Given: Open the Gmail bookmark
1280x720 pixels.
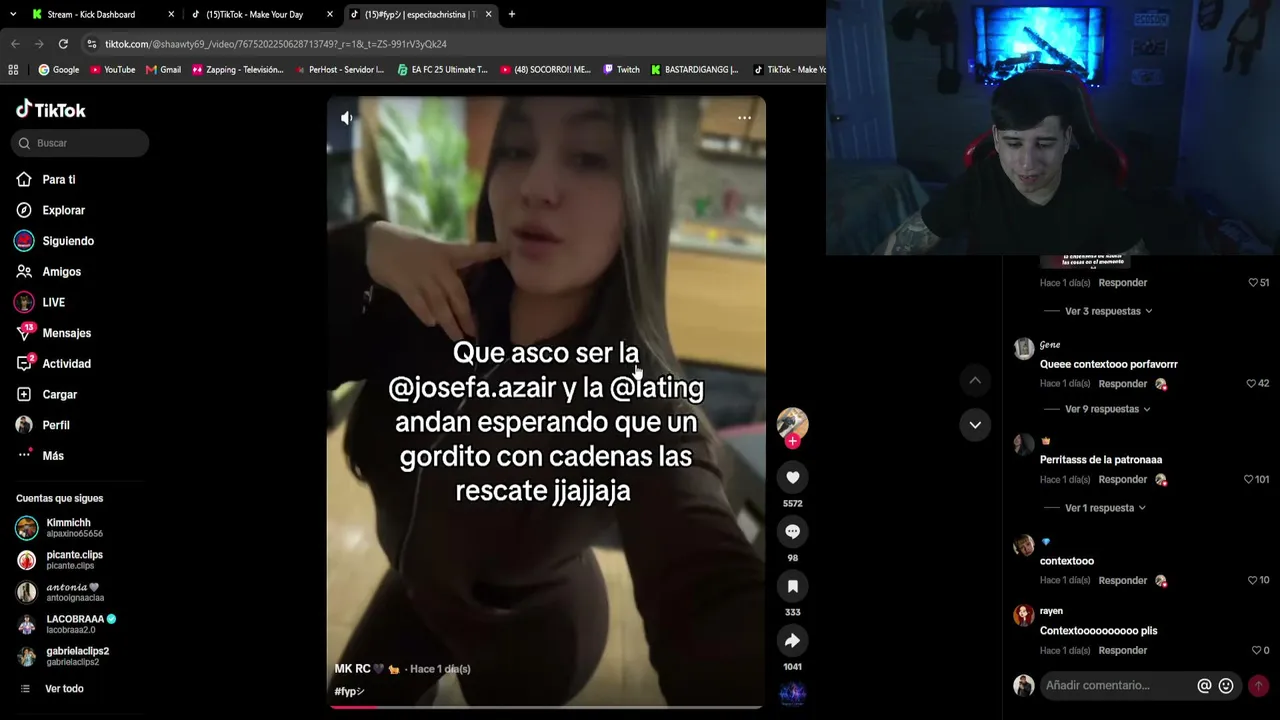Looking at the screenshot, I should [163, 70].
